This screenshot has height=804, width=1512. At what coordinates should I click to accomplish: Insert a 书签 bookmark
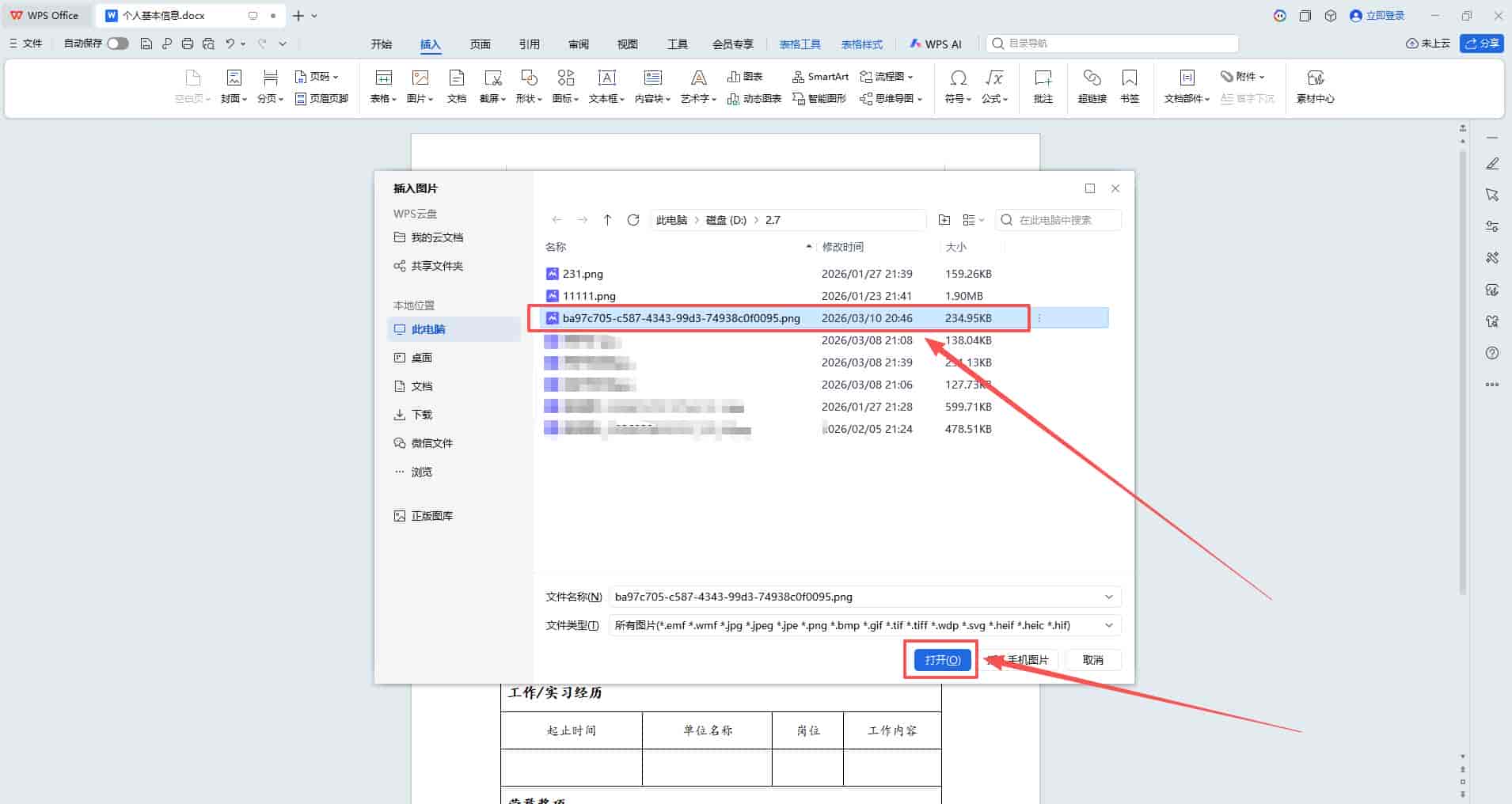pyautogui.click(x=1130, y=86)
